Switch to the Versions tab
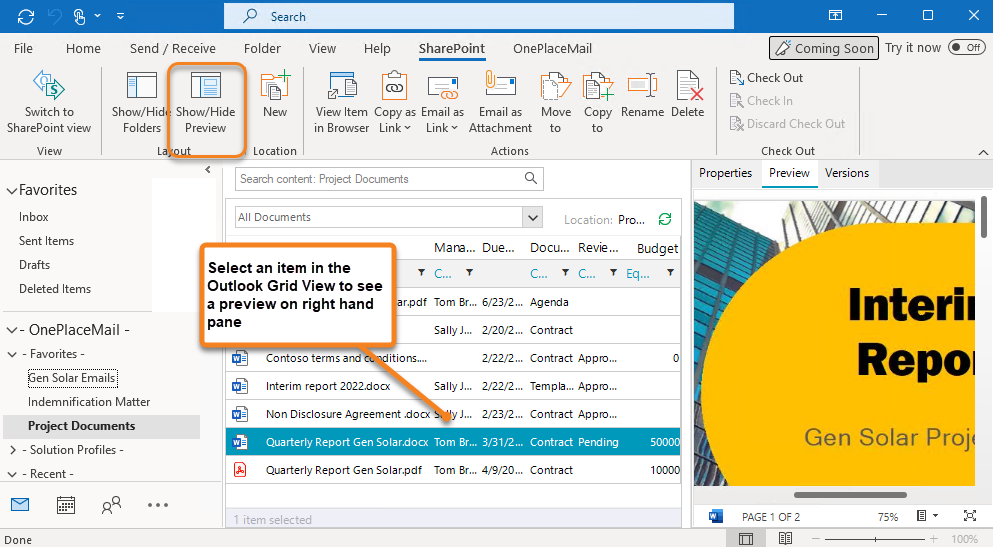993x547 pixels. tap(847, 173)
